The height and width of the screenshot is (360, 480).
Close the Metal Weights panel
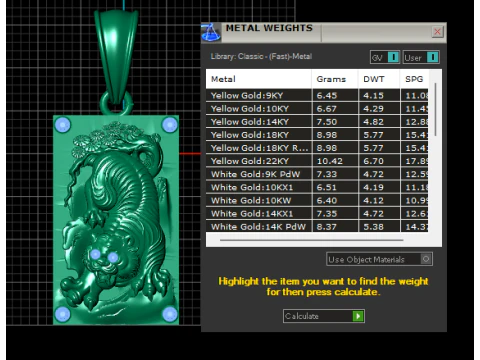437,32
